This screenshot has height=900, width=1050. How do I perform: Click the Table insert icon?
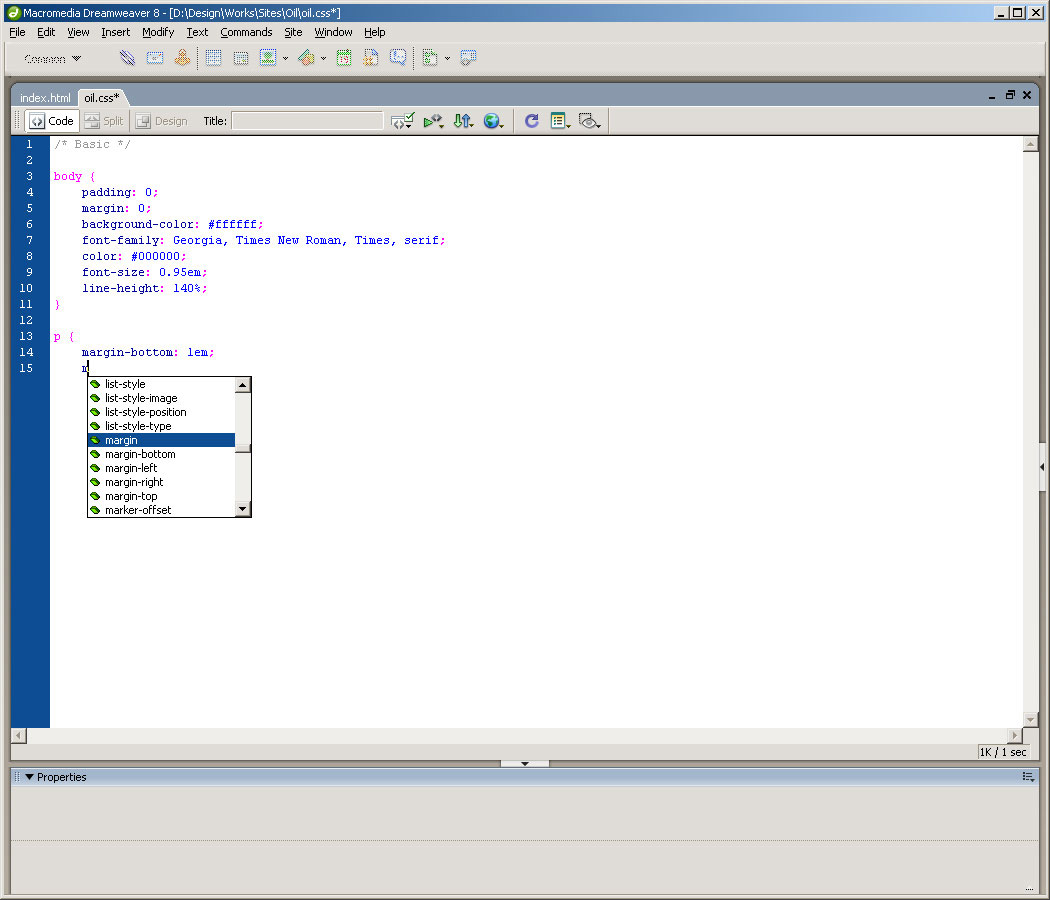point(214,58)
